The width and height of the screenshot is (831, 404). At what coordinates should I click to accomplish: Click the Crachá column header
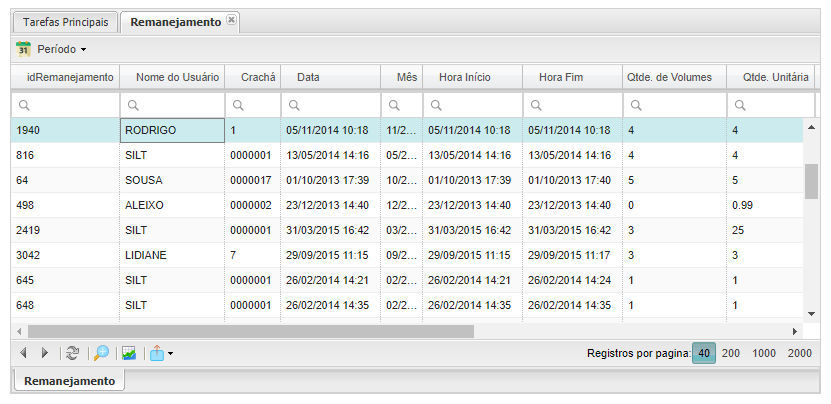[x=253, y=77]
